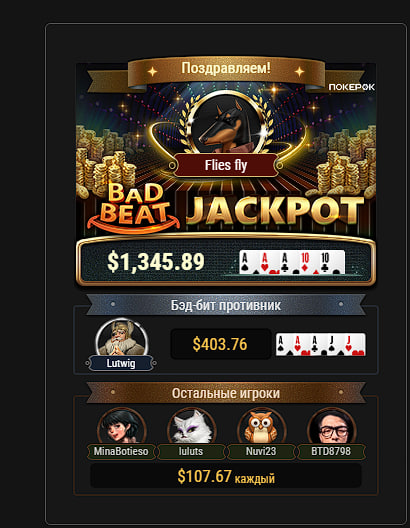
Task: Click the luluts name tag
Action: pos(191,451)
